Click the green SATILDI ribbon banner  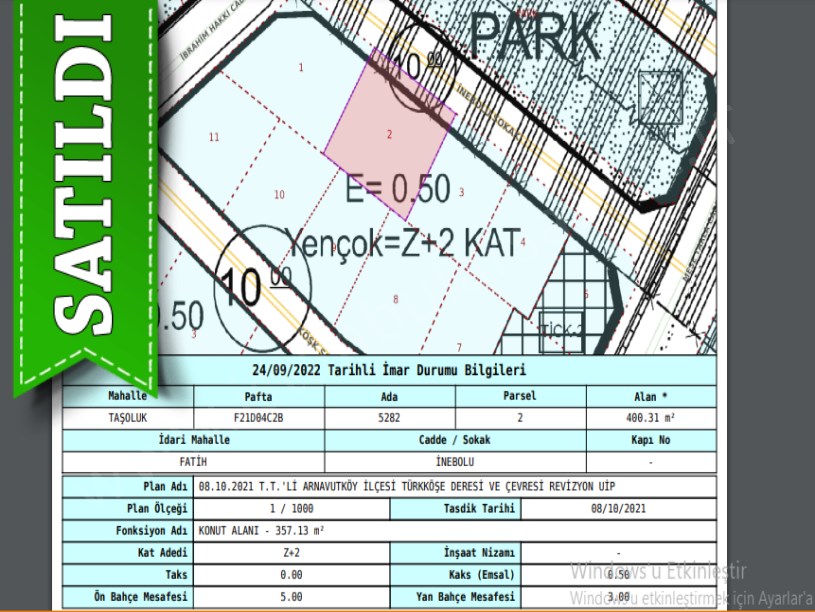click(x=82, y=190)
